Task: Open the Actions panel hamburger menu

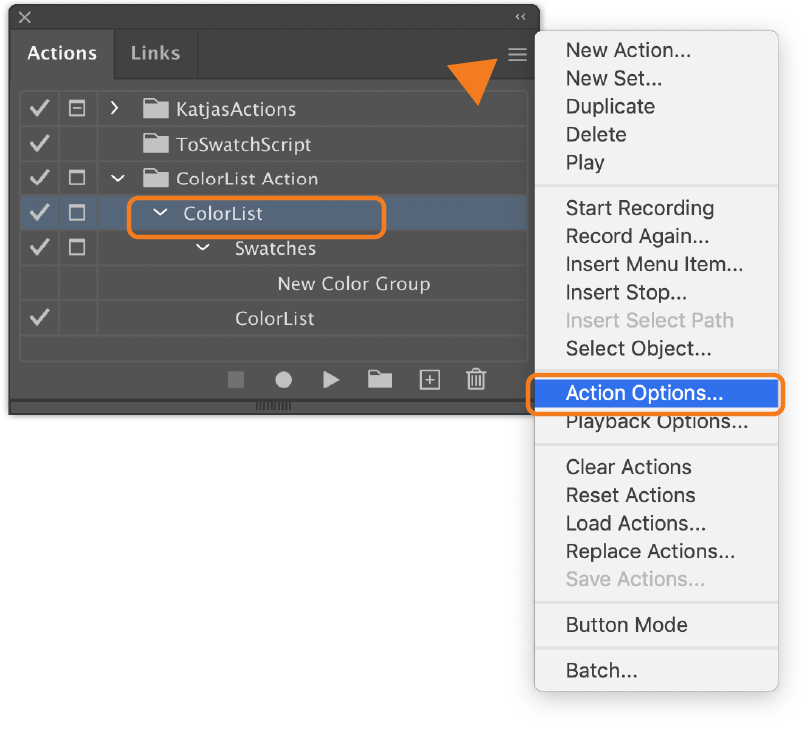Action: pyautogui.click(x=517, y=54)
